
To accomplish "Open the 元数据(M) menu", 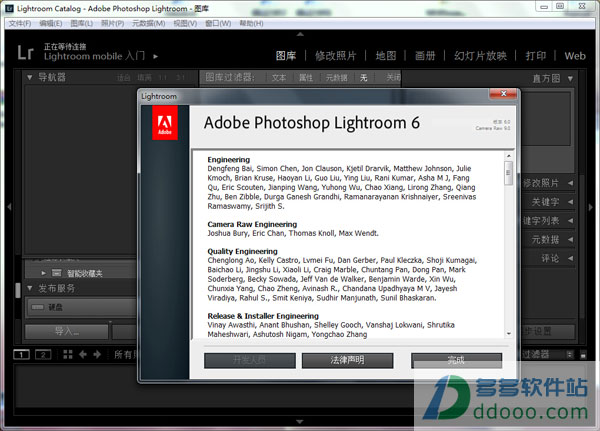I will pos(148,24).
